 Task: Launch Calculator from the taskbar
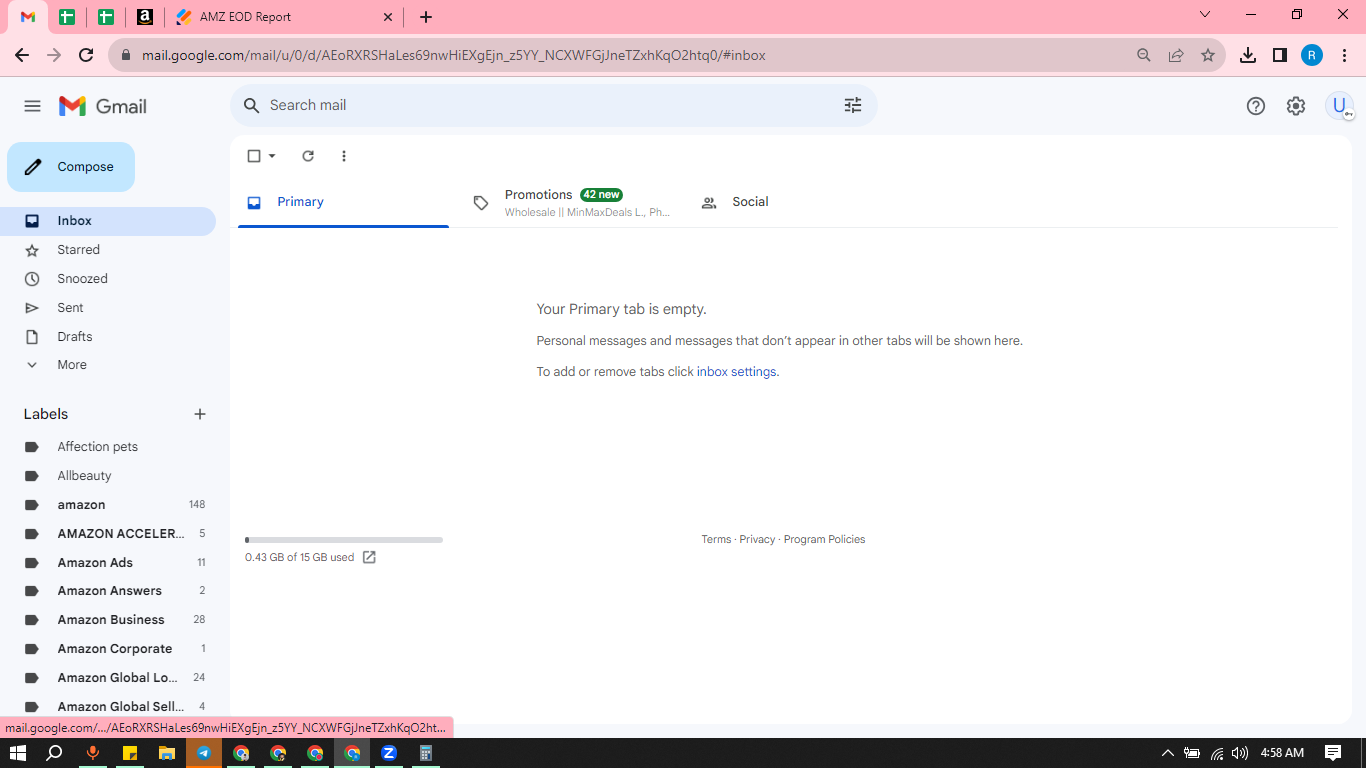[426, 753]
